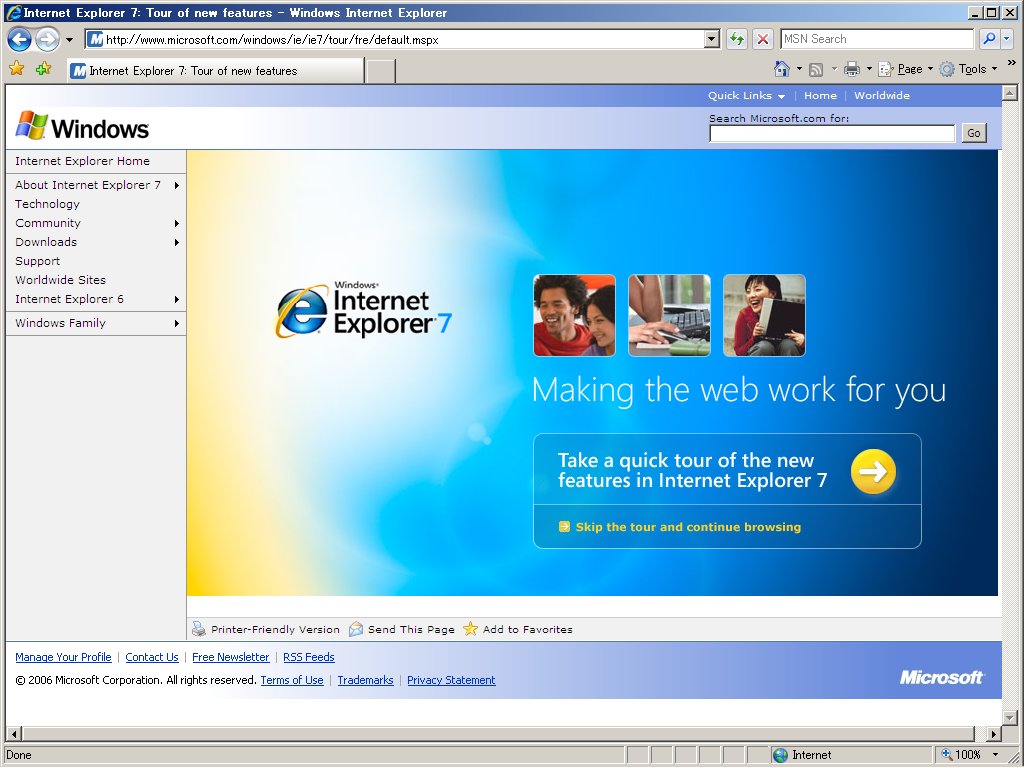Image resolution: width=1024 pixels, height=768 pixels.
Task: Open the Contact Us link
Action: point(152,657)
